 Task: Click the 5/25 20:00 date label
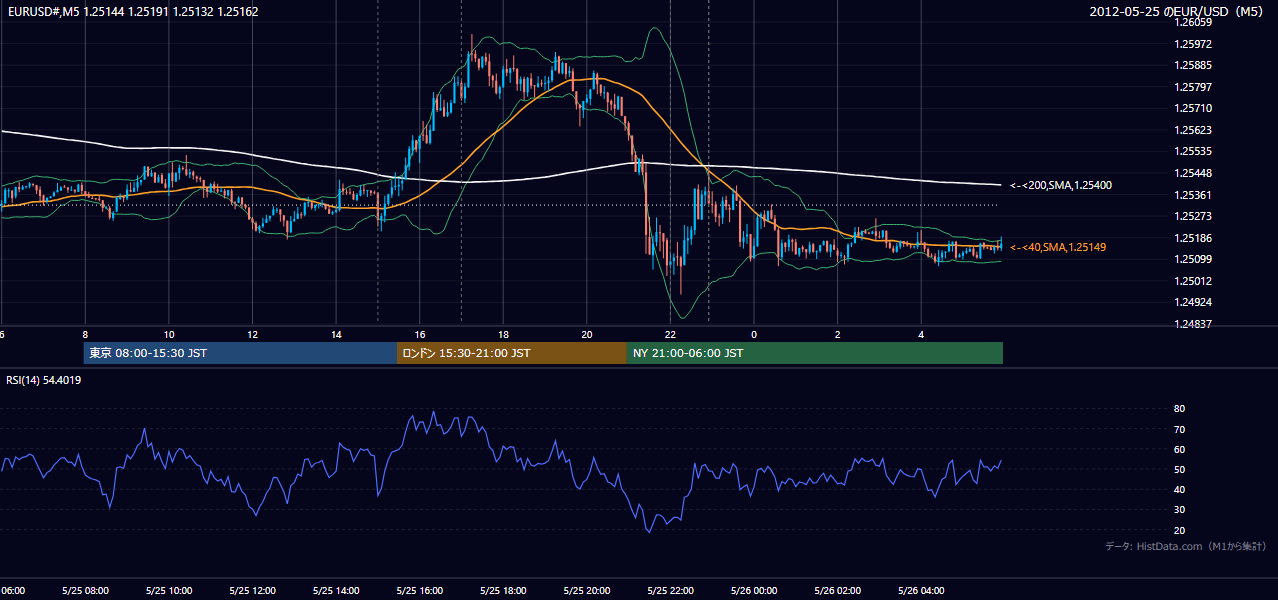coord(587,591)
